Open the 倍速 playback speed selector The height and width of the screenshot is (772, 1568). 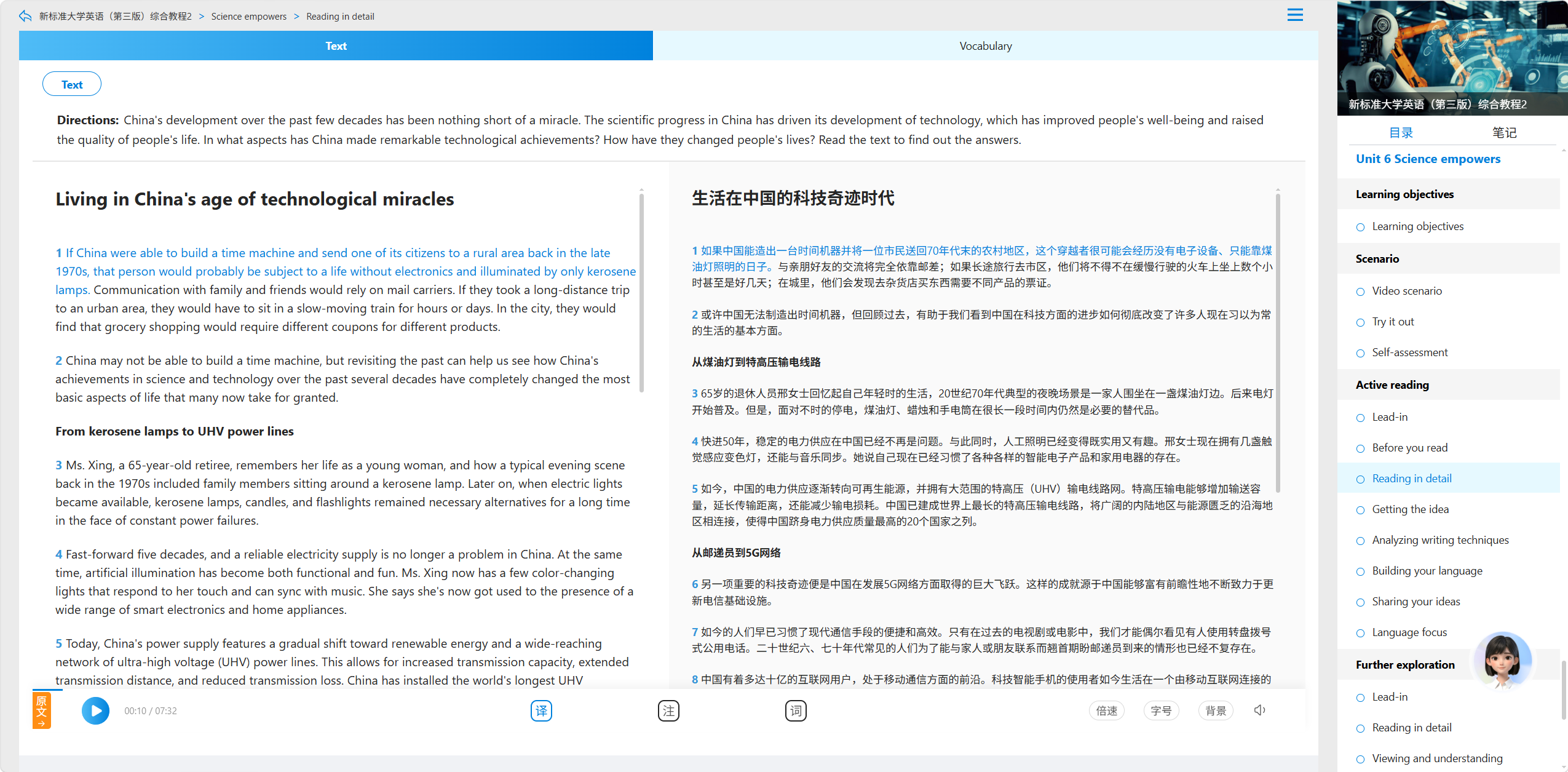coord(1106,710)
